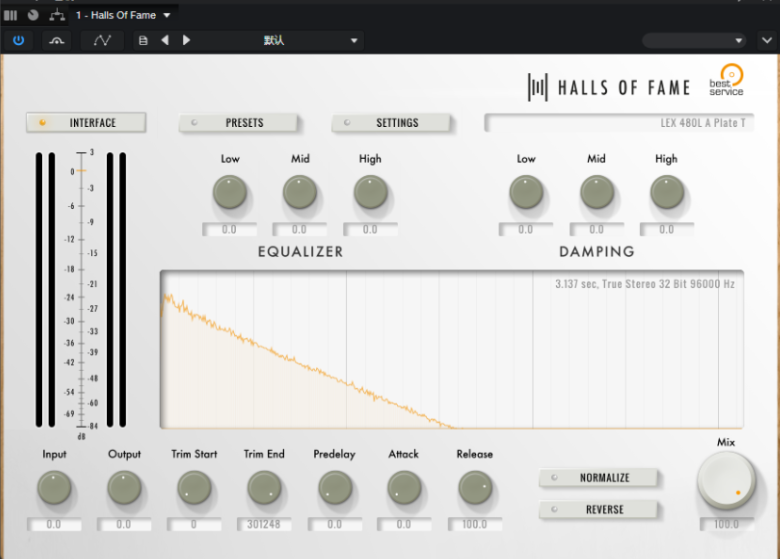Toggle the plugin power bypass button
Image resolution: width=780 pixels, height=559 pixels.
click(18, 40)
